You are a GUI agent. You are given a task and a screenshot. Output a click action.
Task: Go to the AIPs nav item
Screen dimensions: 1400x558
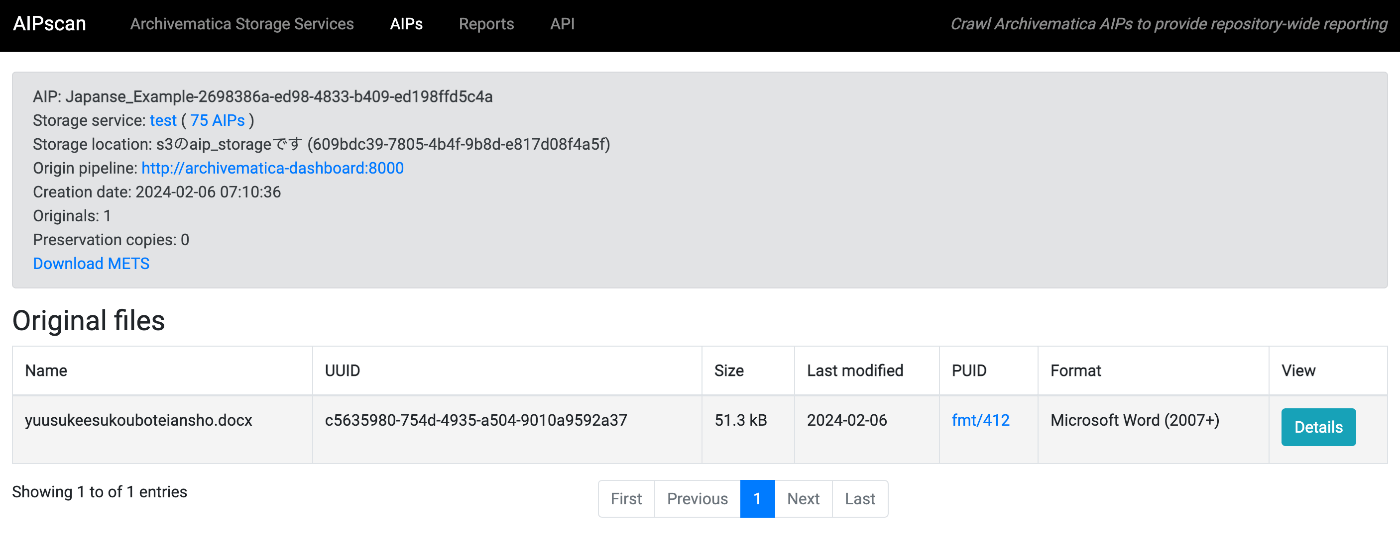point(406,24)
